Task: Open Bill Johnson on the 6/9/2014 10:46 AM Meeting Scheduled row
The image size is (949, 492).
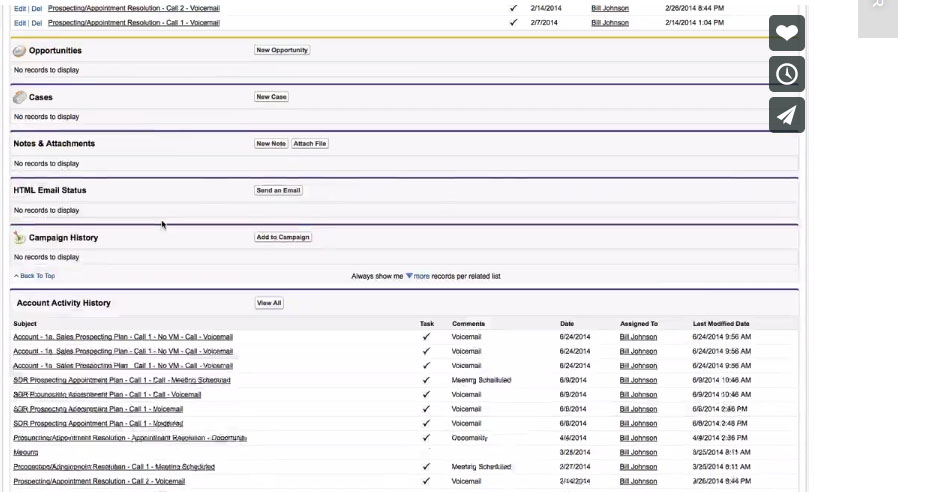Action: [639, 381]
